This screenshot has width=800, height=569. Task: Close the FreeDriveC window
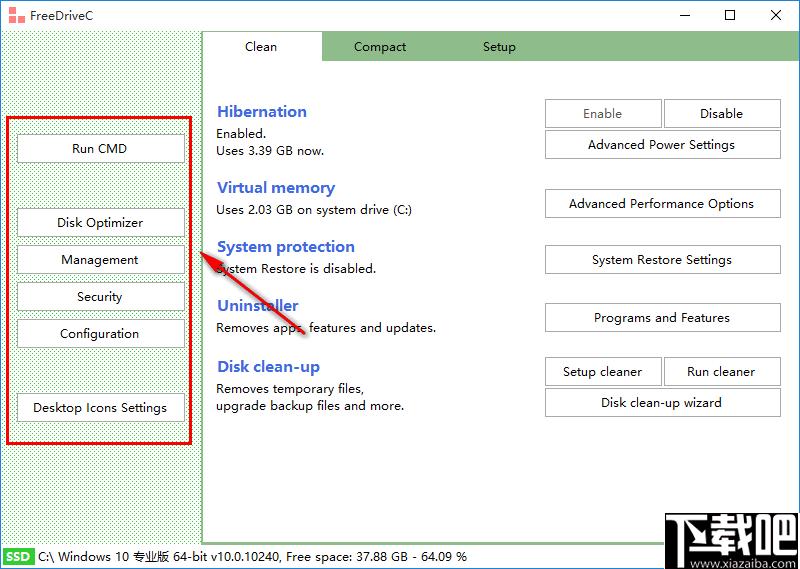776,15
